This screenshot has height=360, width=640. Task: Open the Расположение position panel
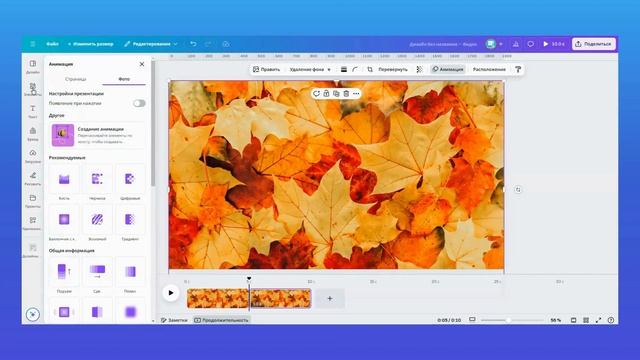[x=489, y=69]
